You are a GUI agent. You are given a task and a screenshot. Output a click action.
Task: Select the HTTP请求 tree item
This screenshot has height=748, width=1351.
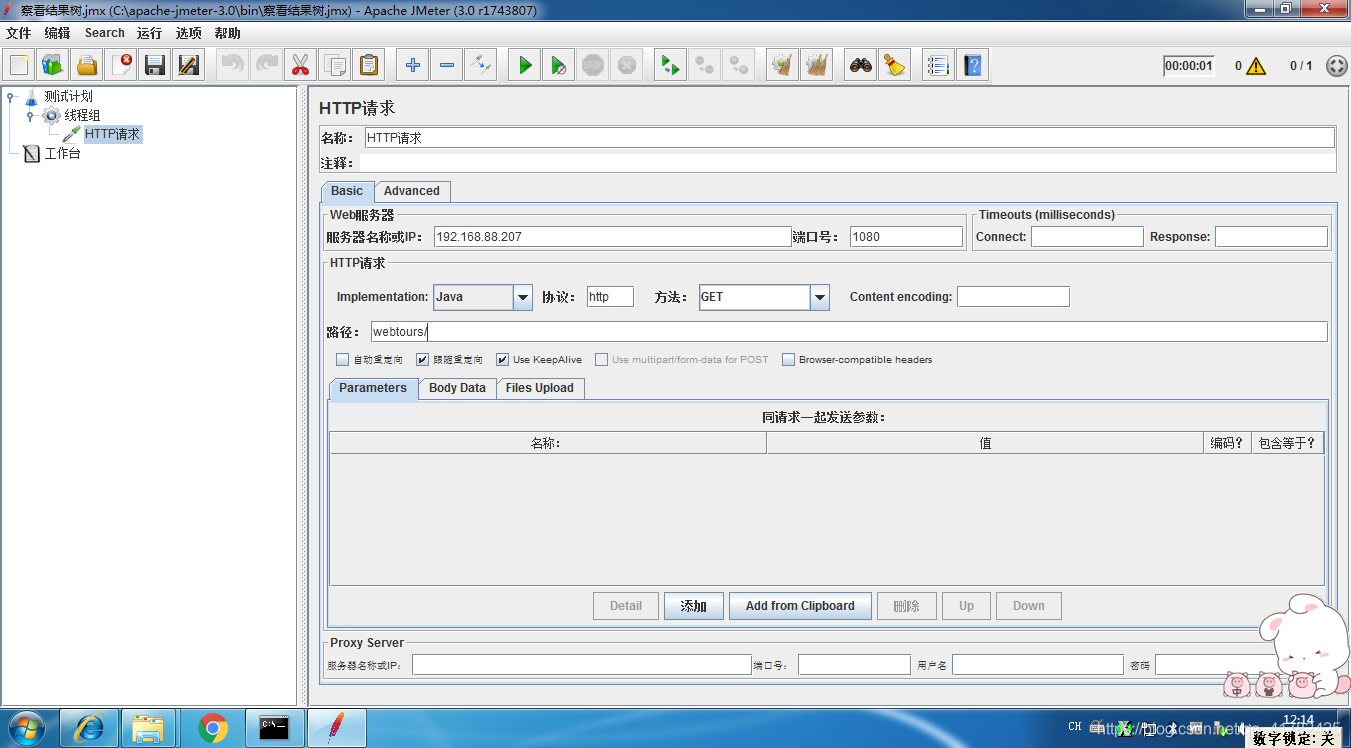click(112, 134)
